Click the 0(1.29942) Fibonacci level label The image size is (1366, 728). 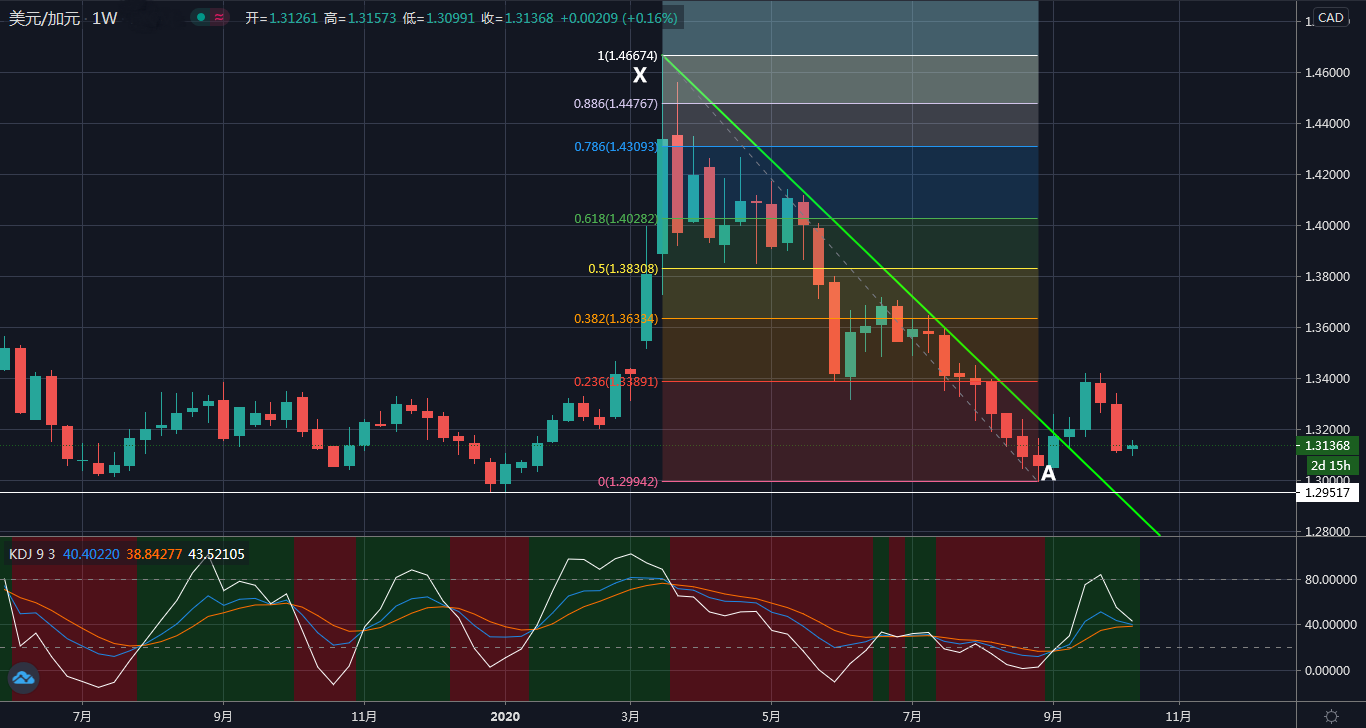(x=627, y=482)
